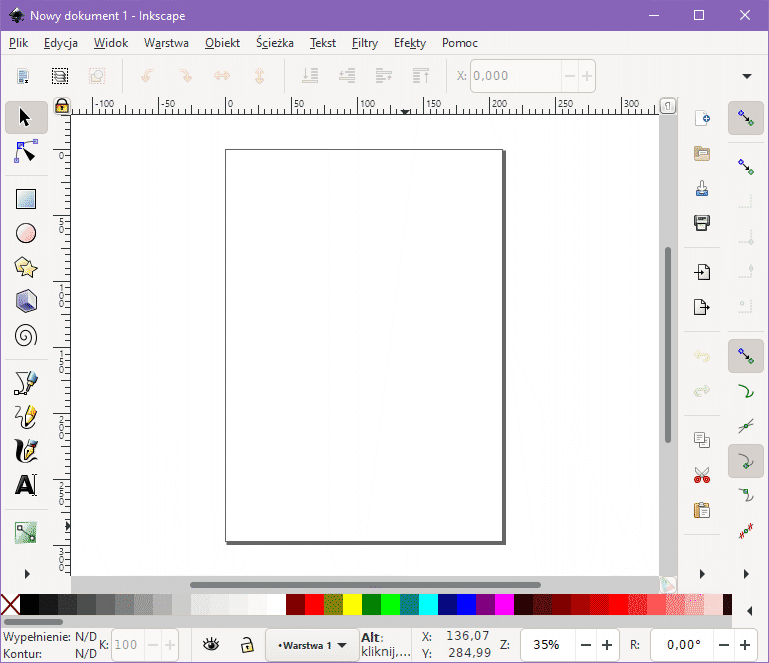Open the Warstwa 1 layer dropdown
This screenshot has width=769, height=663.
point(312,645)
